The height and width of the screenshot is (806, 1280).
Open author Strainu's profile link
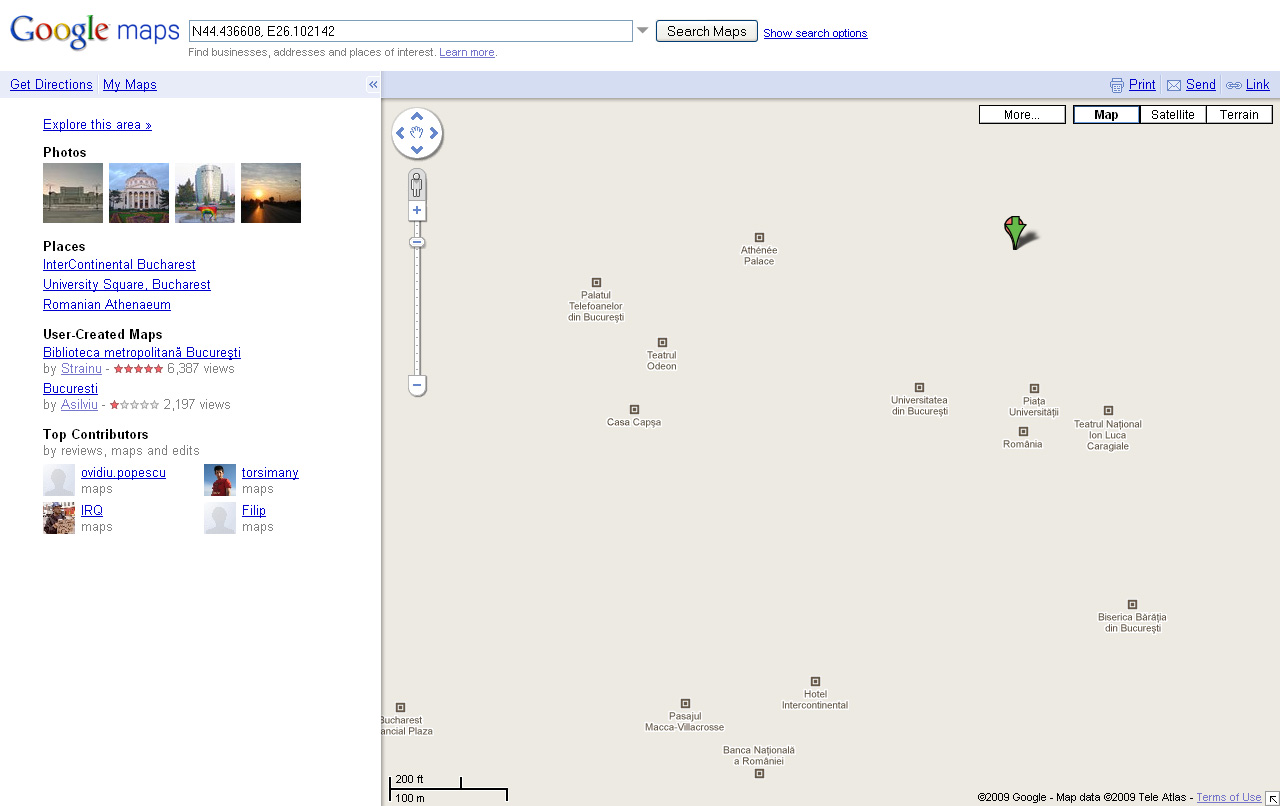click(x=81, y=369)
